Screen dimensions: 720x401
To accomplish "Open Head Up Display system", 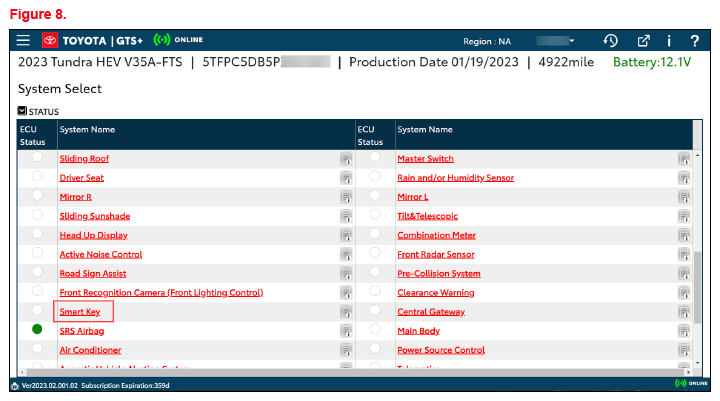I will click(93, 235).
